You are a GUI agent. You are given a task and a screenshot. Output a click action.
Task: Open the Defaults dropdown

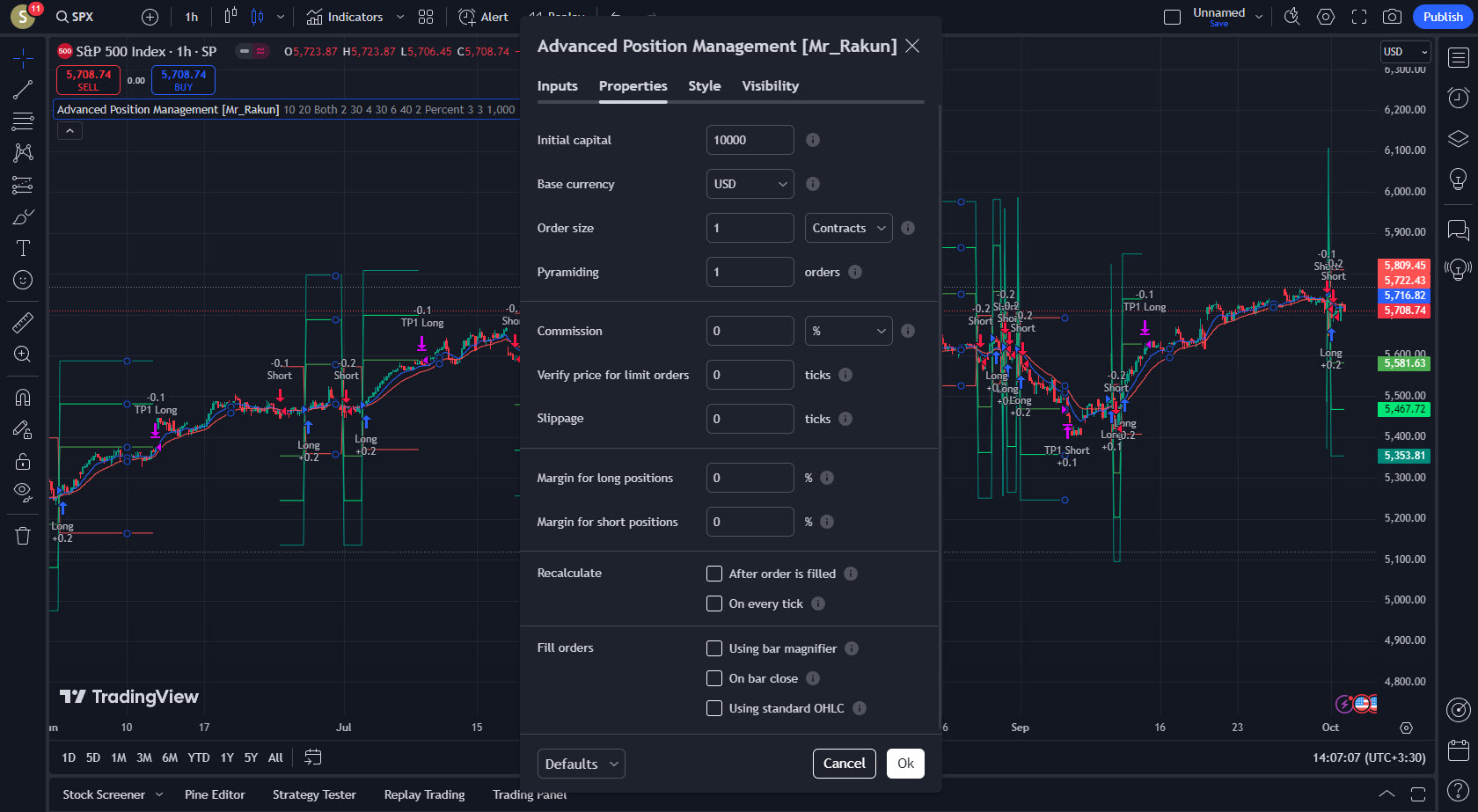(x=581, y=764)
